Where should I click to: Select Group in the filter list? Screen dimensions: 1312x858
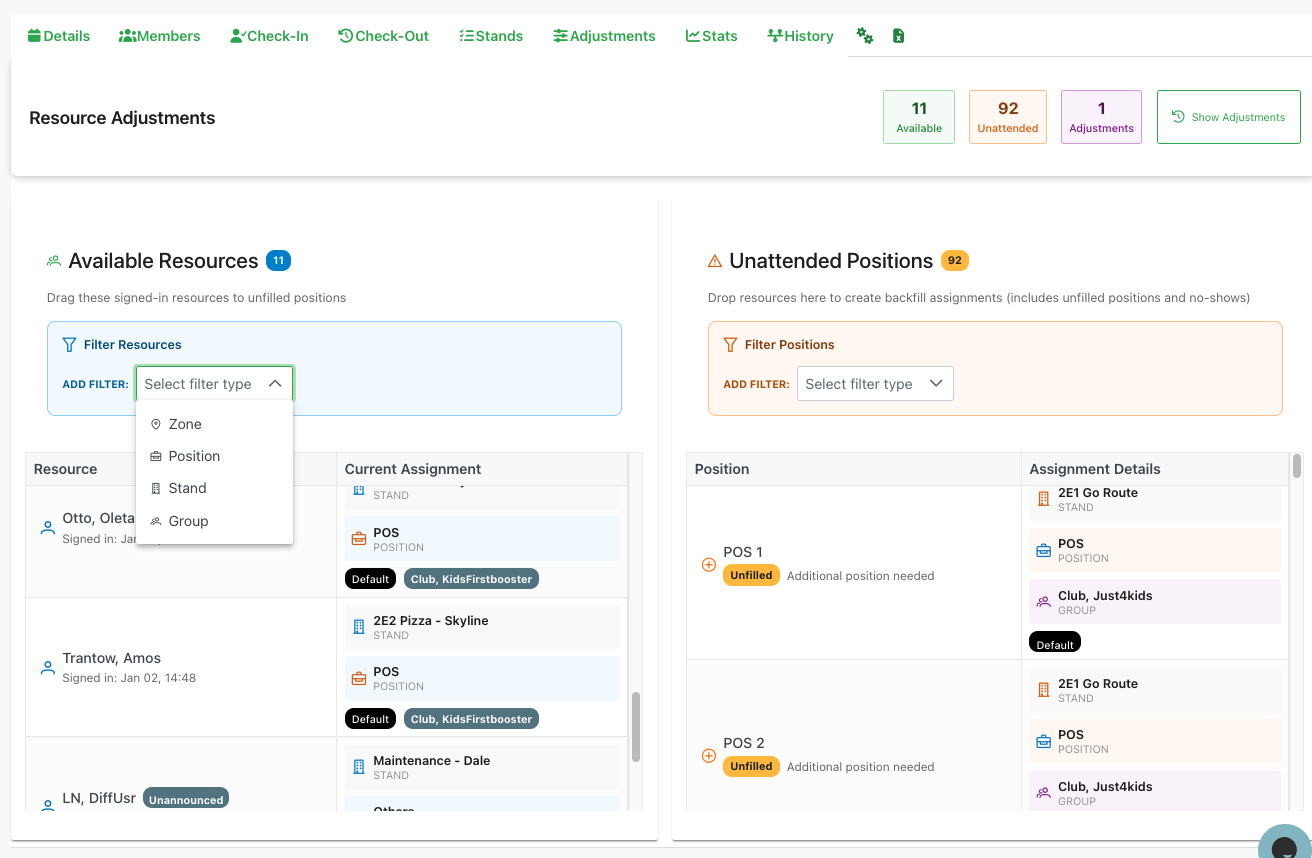188,521
